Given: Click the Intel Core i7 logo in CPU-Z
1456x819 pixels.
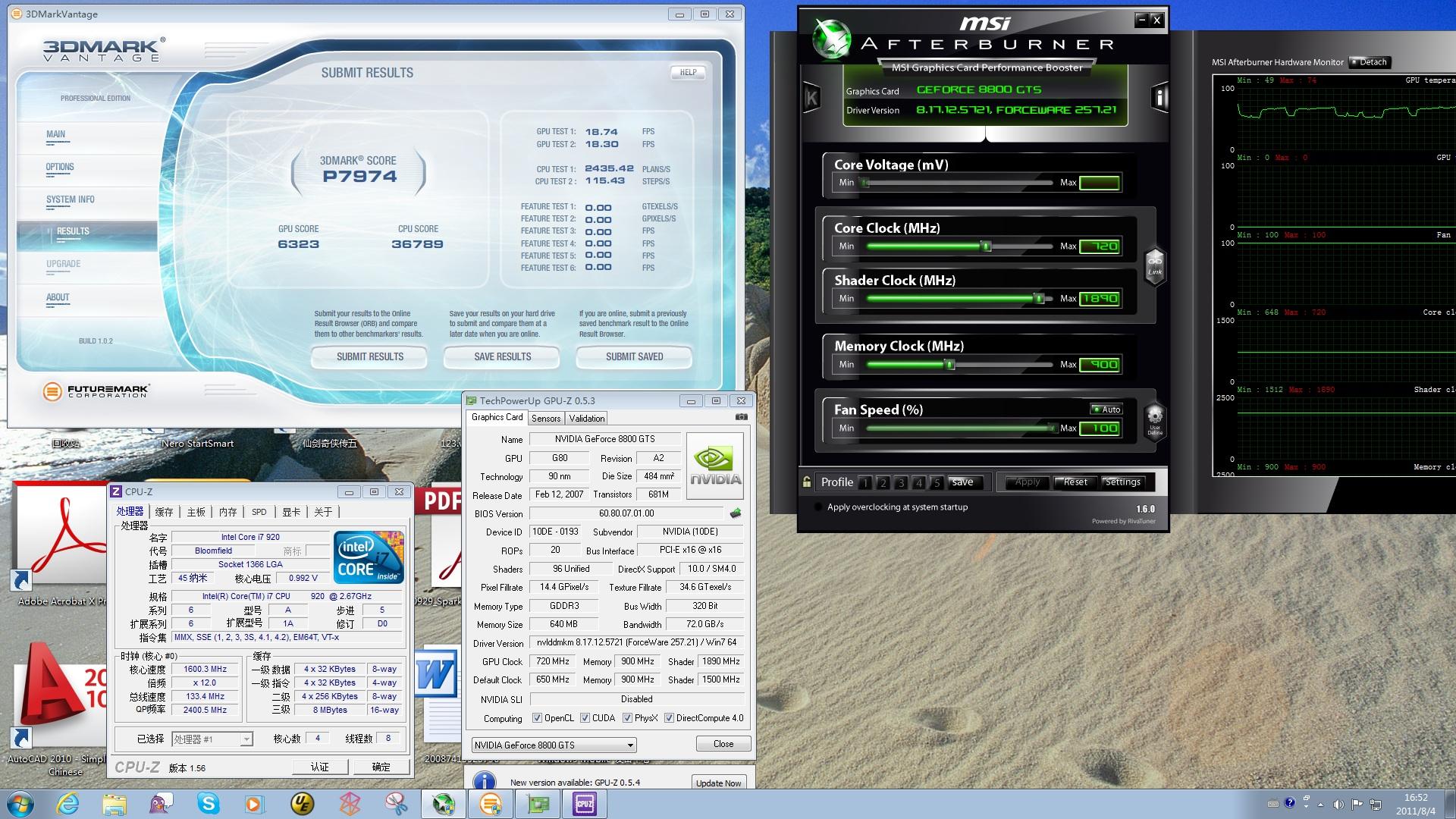Looking at the screenshot, I should (x=369, y=557).
